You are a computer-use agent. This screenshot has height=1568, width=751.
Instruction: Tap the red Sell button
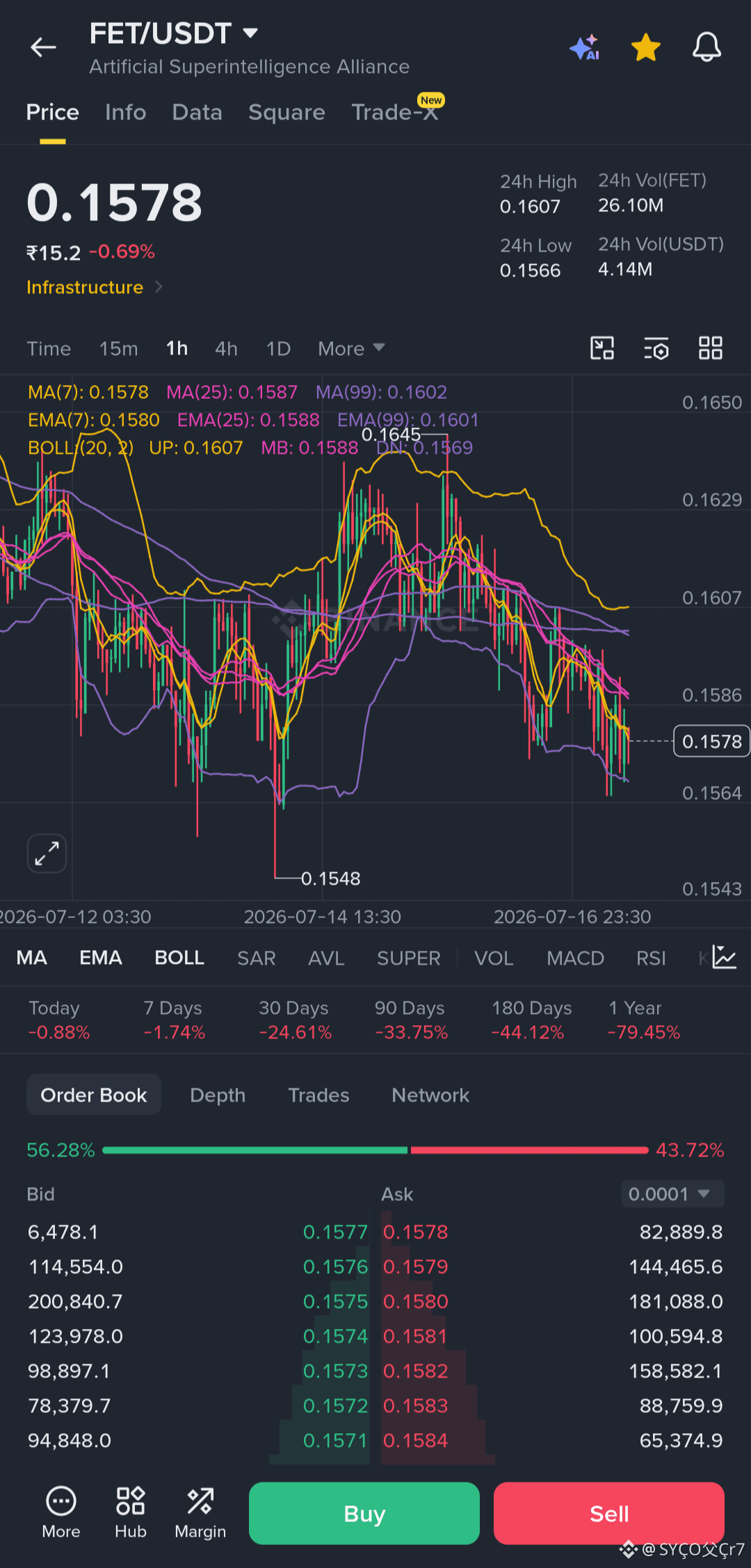pos(609,1513)
